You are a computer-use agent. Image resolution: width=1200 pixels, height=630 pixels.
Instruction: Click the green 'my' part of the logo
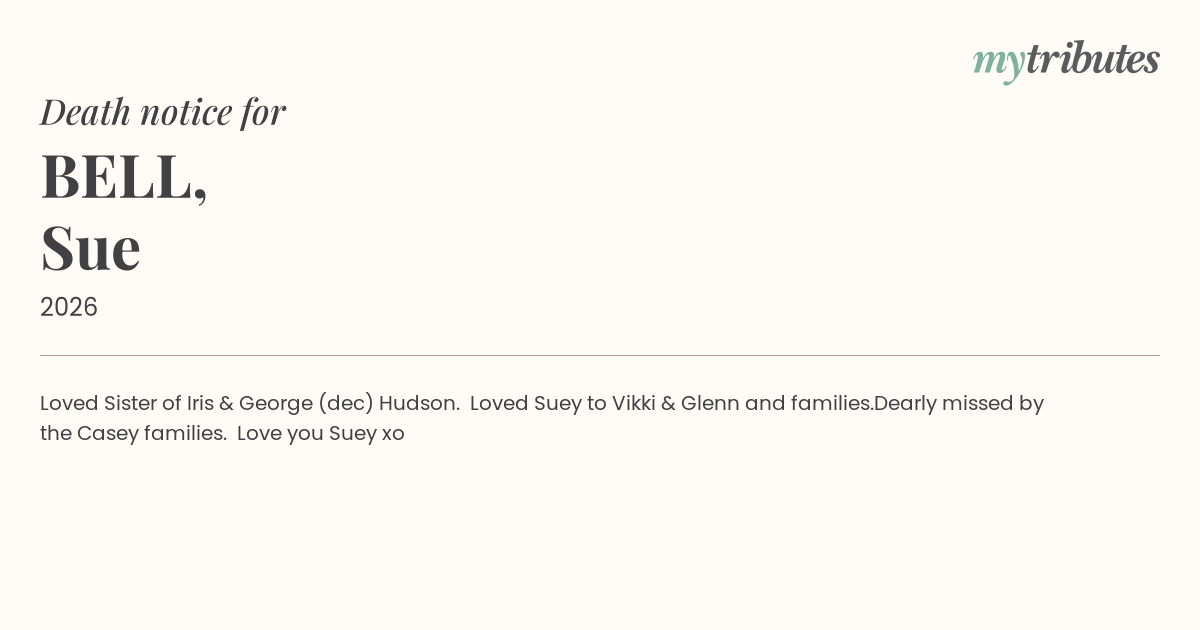[x=999, y=62]
